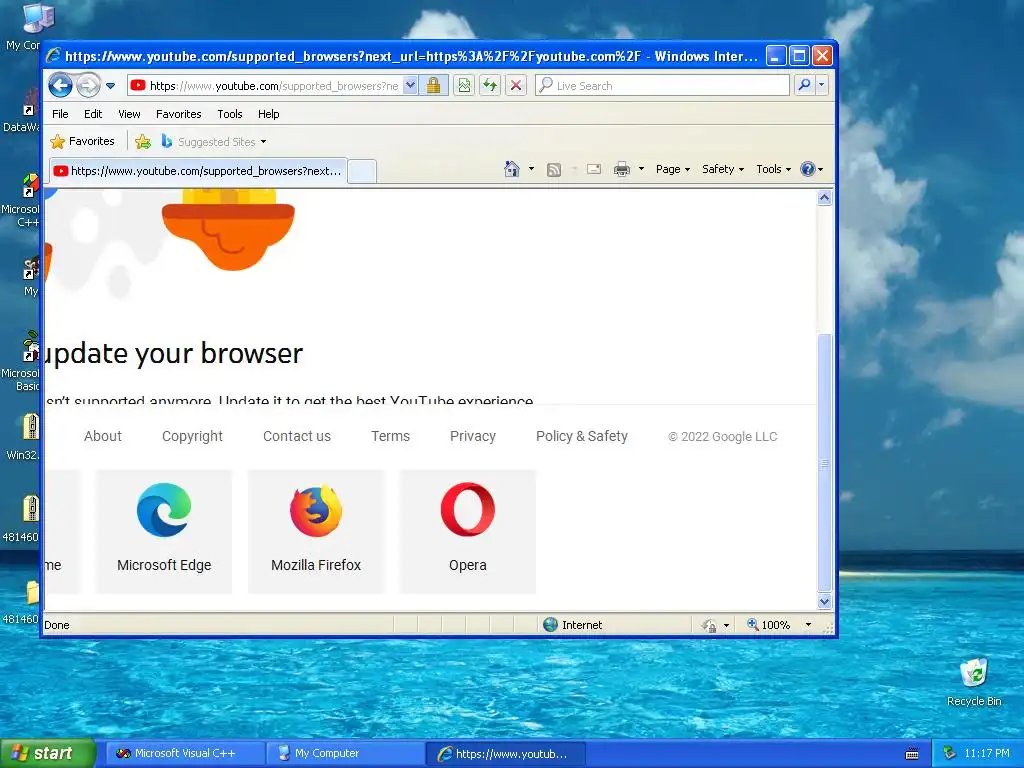
Task: Select the youtube.com supported_browsers tab
Action: coord(198,171)
